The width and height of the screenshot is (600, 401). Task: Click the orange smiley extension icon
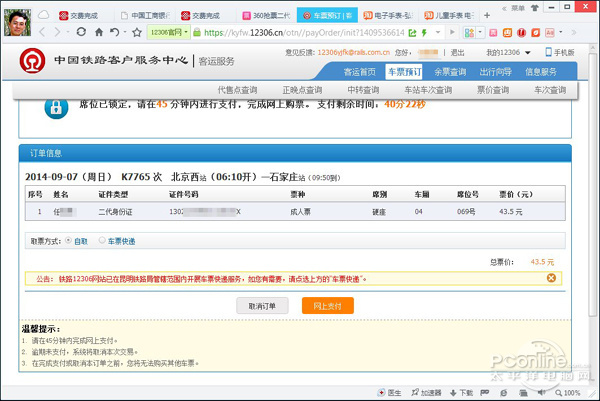(x=507, y=33)
